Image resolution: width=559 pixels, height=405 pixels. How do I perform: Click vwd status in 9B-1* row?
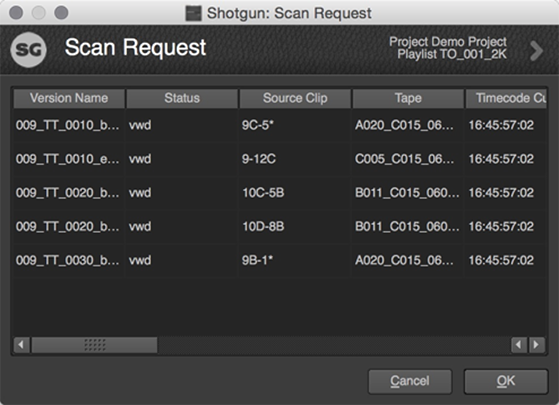[140, 261]
